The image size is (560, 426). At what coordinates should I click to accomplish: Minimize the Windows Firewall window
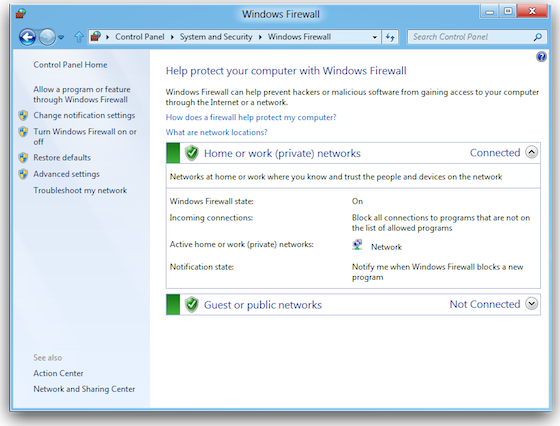click(x=490, y=11)
